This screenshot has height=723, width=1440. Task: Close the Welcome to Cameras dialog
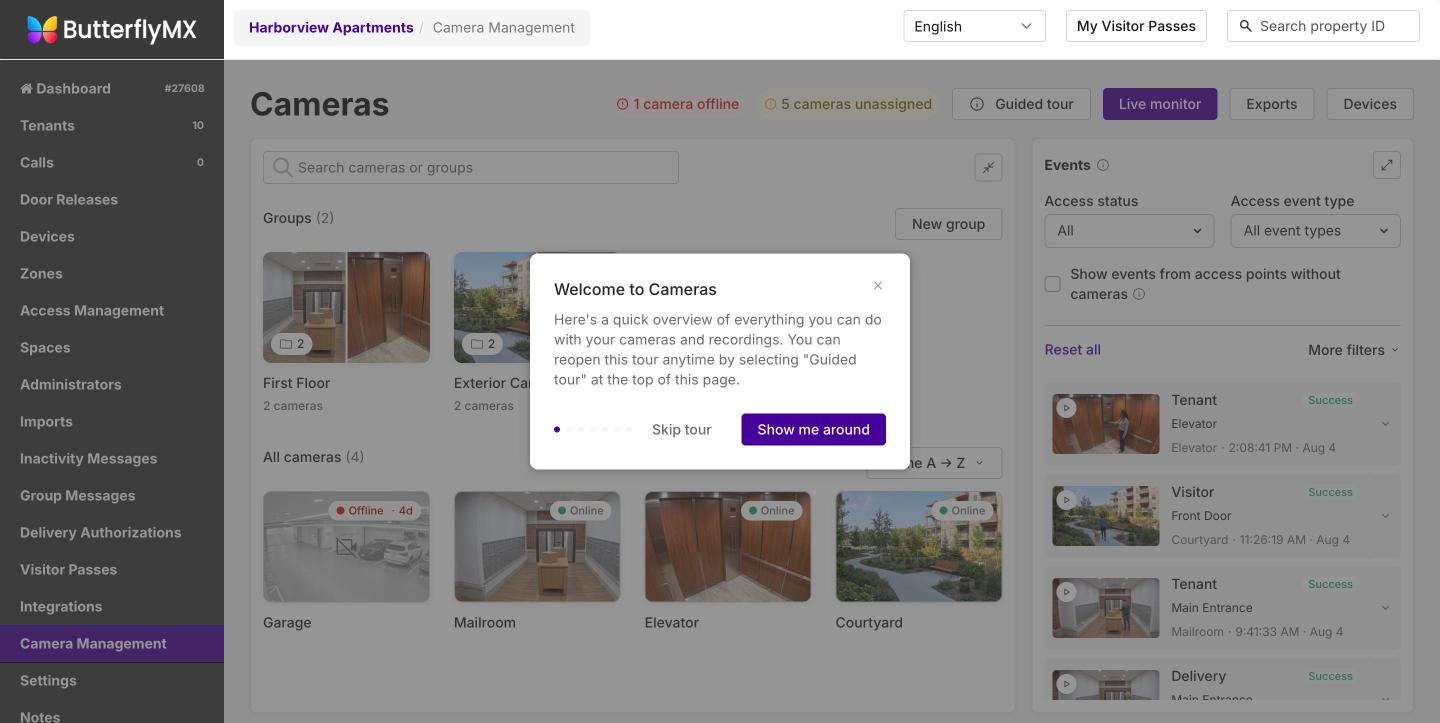[878, 286]
